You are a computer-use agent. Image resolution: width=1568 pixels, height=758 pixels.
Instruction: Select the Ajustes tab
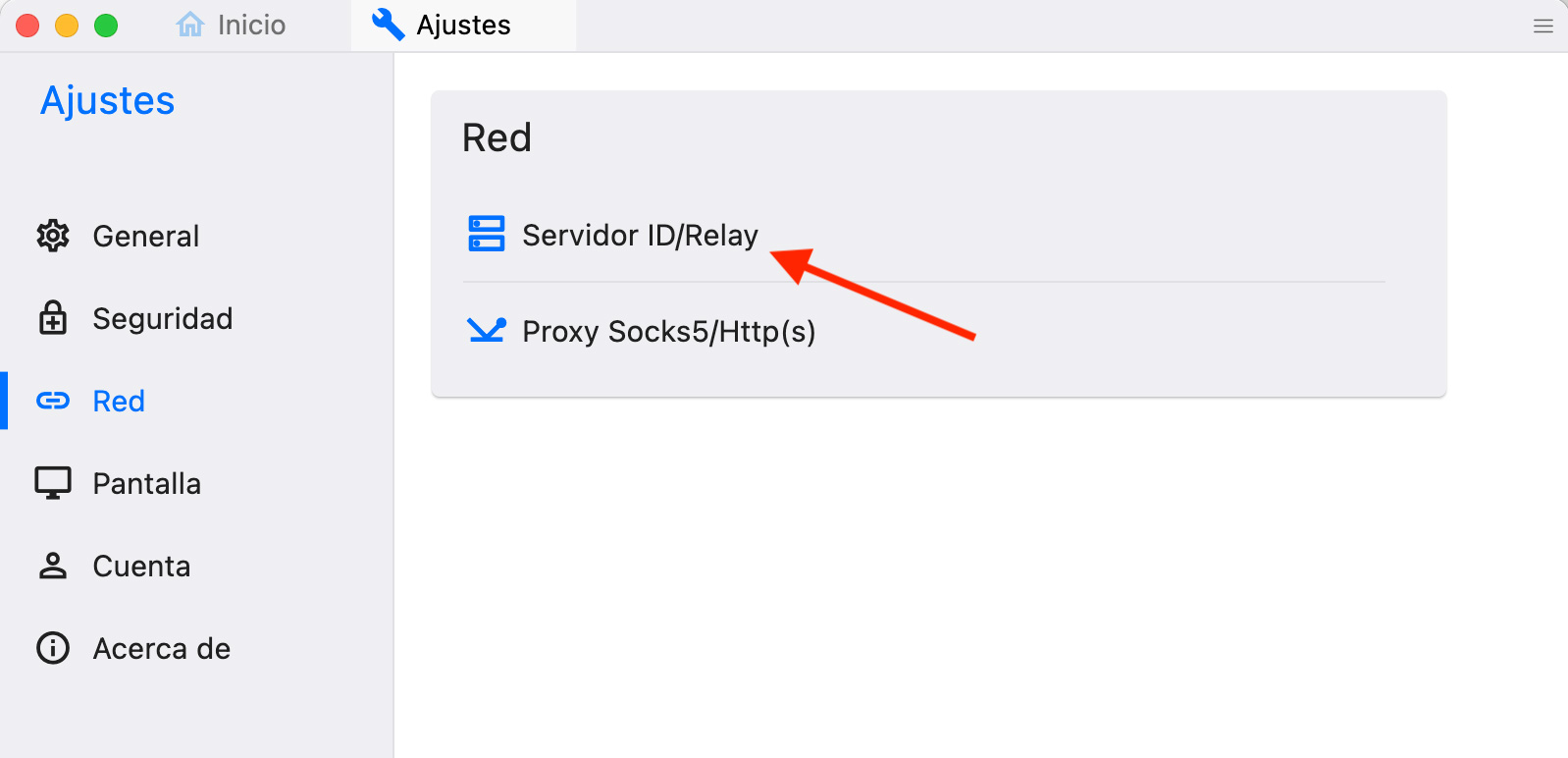pyautogui.click(x=463, y=25)
